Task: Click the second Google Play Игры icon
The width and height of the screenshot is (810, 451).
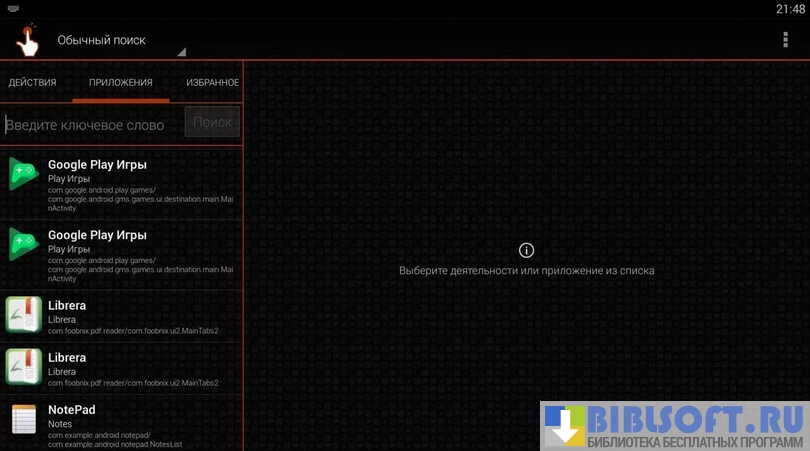Action: click(24, 243)
